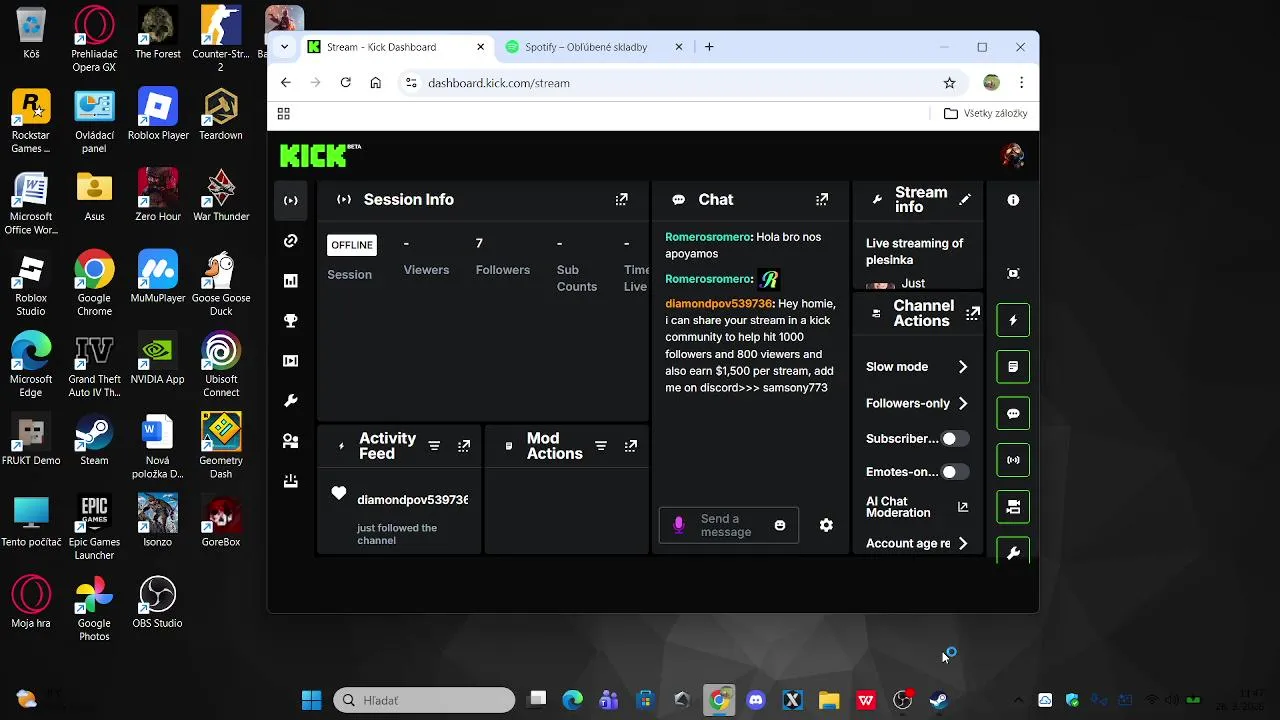1280x720 pixels.
Task: Select the OBS Studio desktop shortcut
Action: pyautogui.click(x=157, y=603)
